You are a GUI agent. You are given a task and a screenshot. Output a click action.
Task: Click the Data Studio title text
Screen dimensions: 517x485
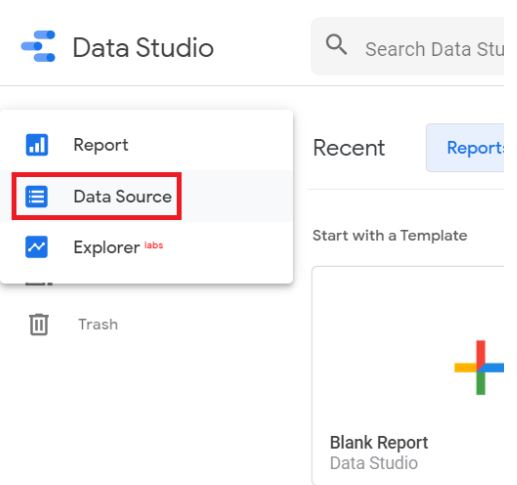pyautogui.click(x=143, y=48)
